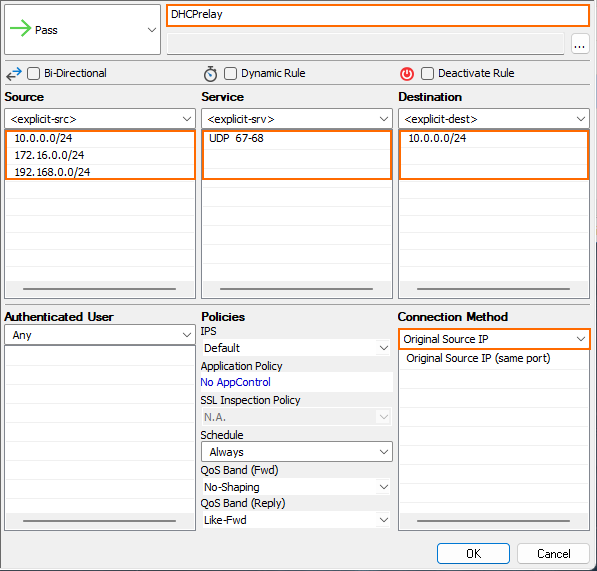Click the green Pass arrow icon
597x571 pixels.
pos(20,29)
